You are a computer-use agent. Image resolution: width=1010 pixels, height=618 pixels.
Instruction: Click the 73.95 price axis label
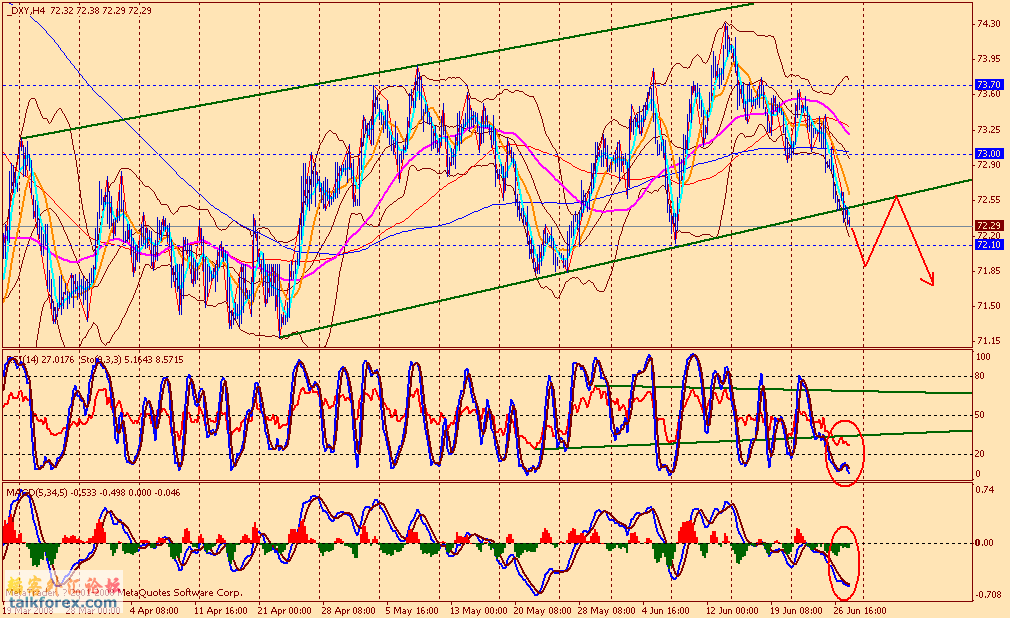click(988, 59)
